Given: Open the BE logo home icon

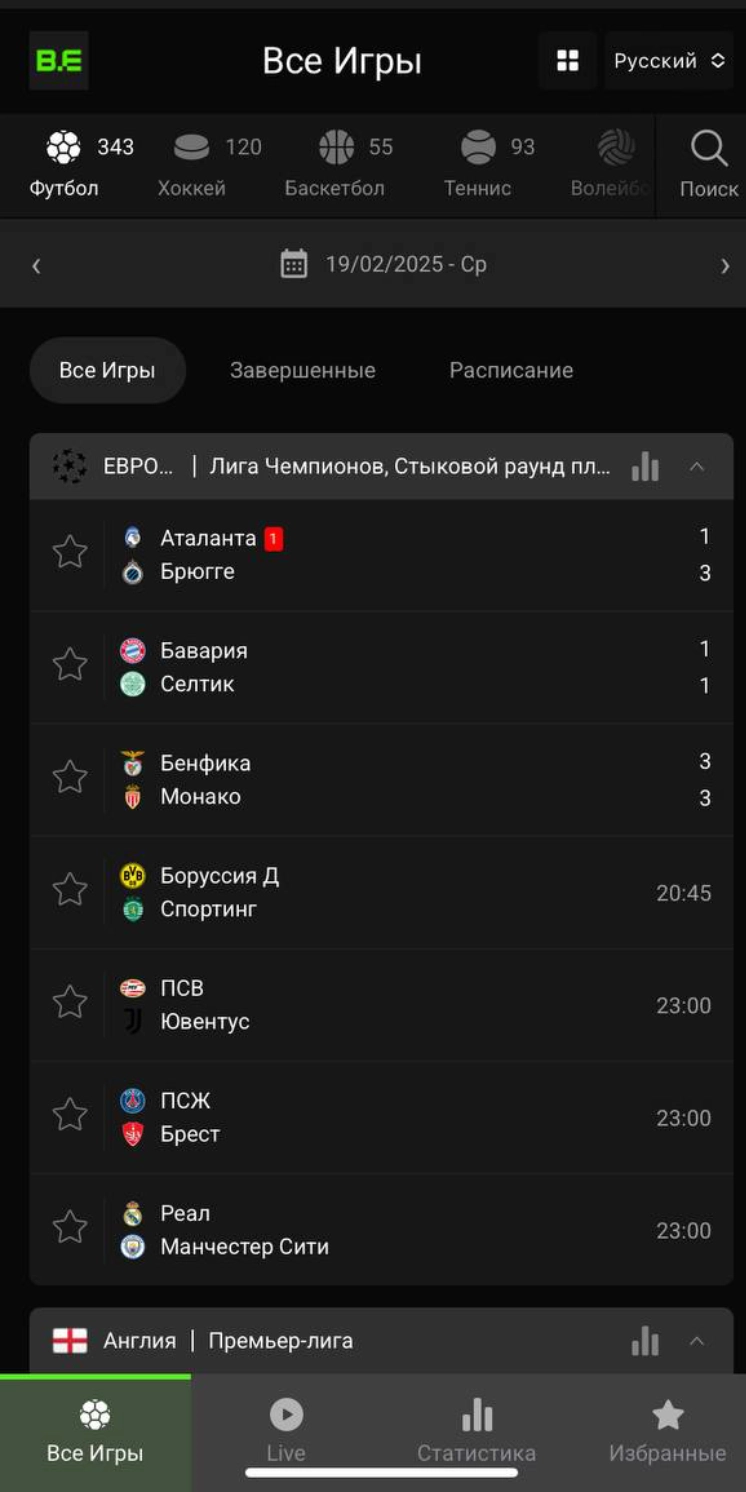Looking at the screenshot, I should (58, 61).
